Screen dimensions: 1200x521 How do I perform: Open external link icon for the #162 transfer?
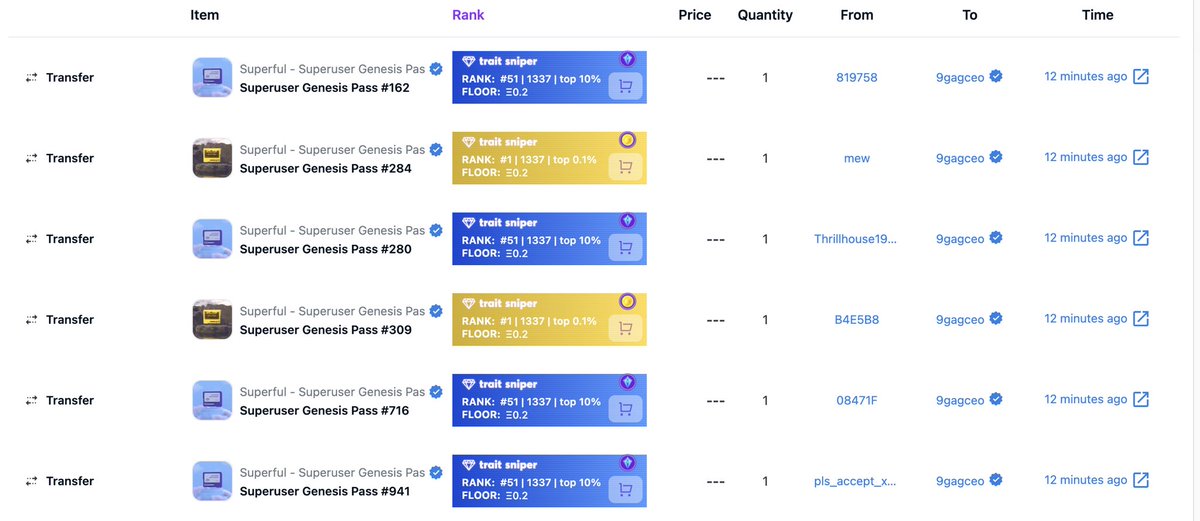[x=1141, y=77]
